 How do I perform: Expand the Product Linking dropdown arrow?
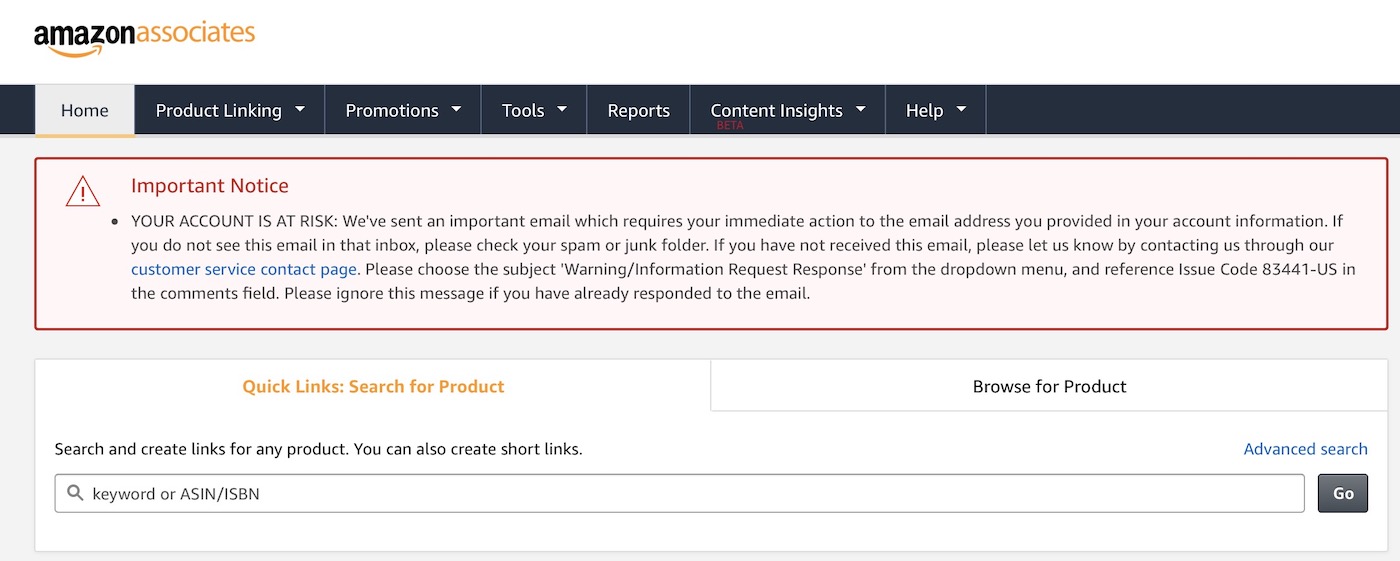click(300, 109)
